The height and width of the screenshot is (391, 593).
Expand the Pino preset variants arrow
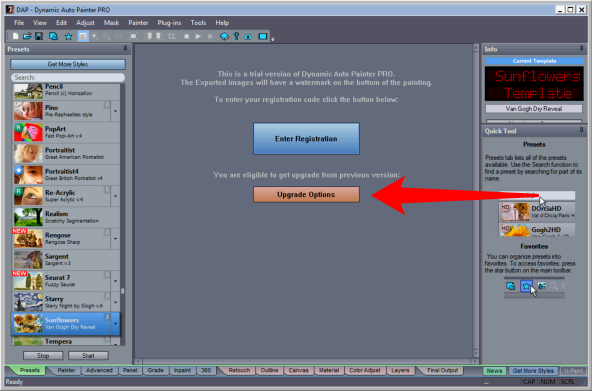[x=115, y=111]
